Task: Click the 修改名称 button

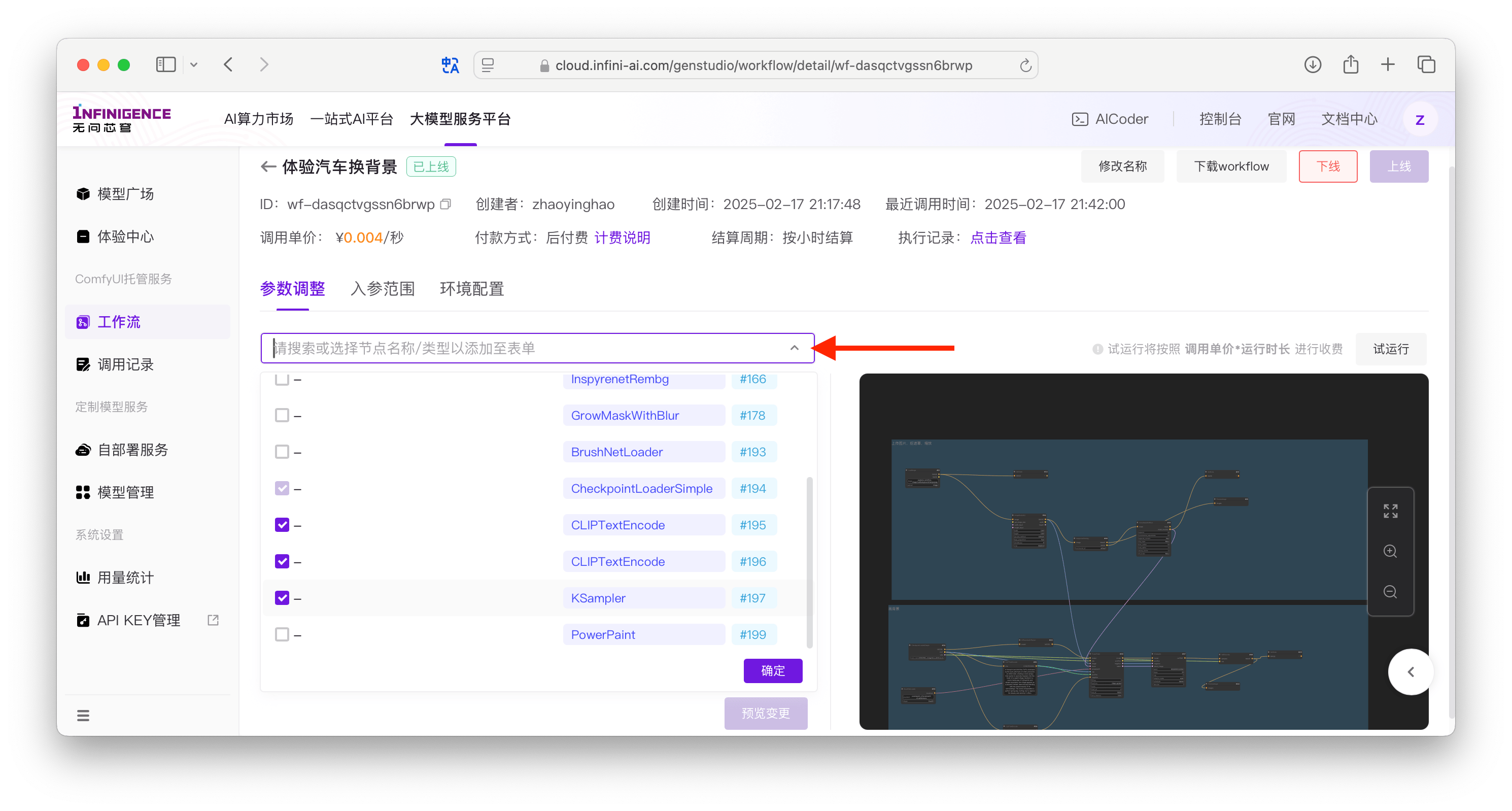Action: (1122, 166)
